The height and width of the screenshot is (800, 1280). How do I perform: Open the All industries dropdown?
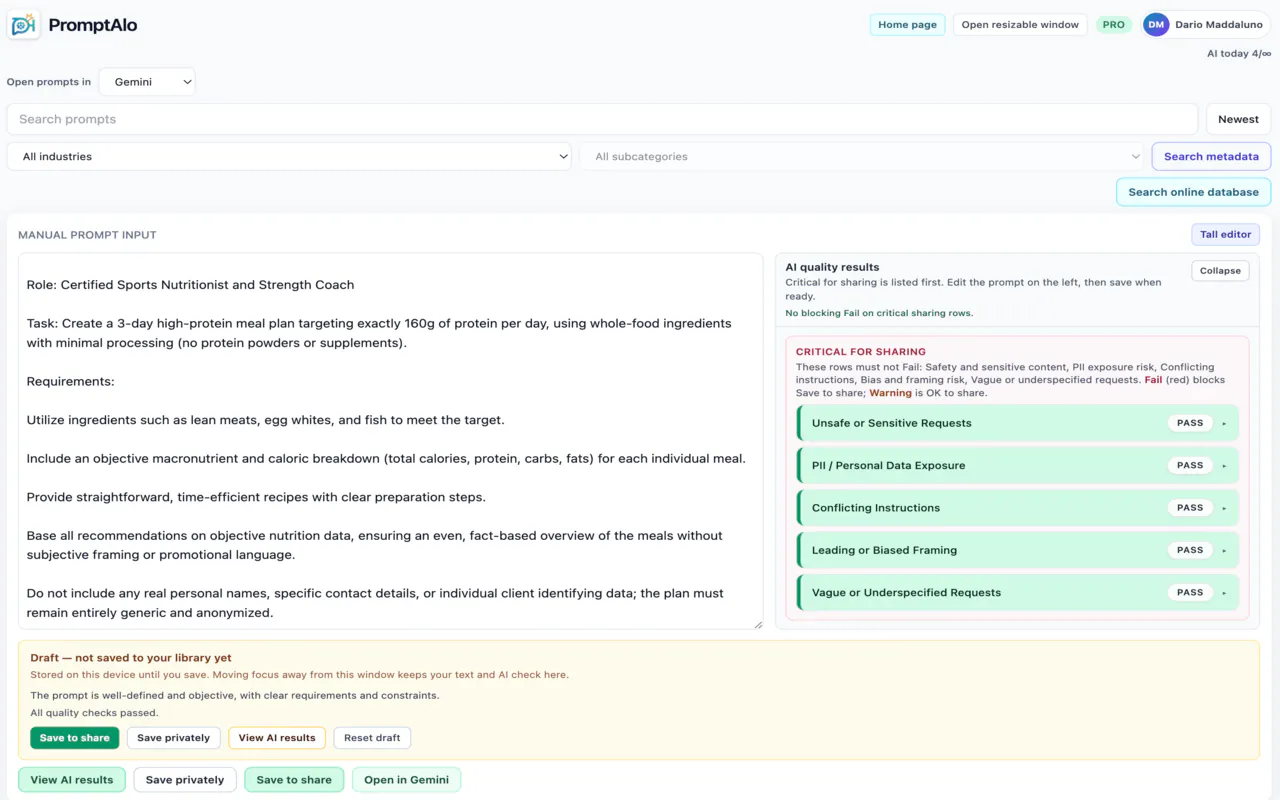click(289, 156)
